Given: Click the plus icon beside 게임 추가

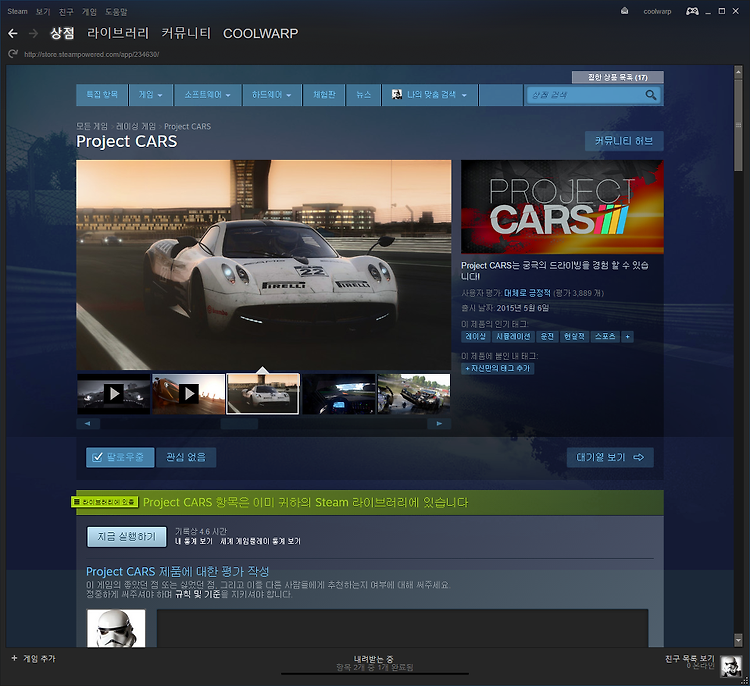Looking at the screenshot, I should [x=14, y=658].
